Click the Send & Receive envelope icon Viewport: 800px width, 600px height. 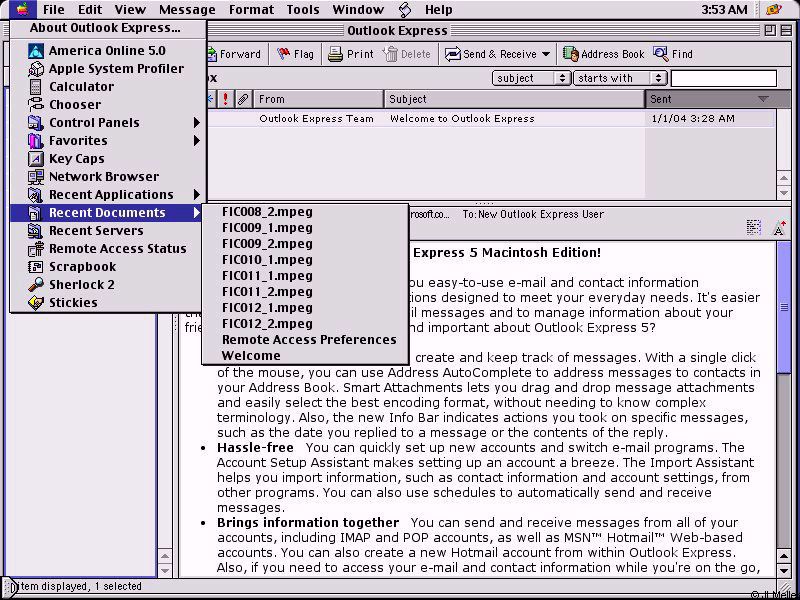coord(453,54)
